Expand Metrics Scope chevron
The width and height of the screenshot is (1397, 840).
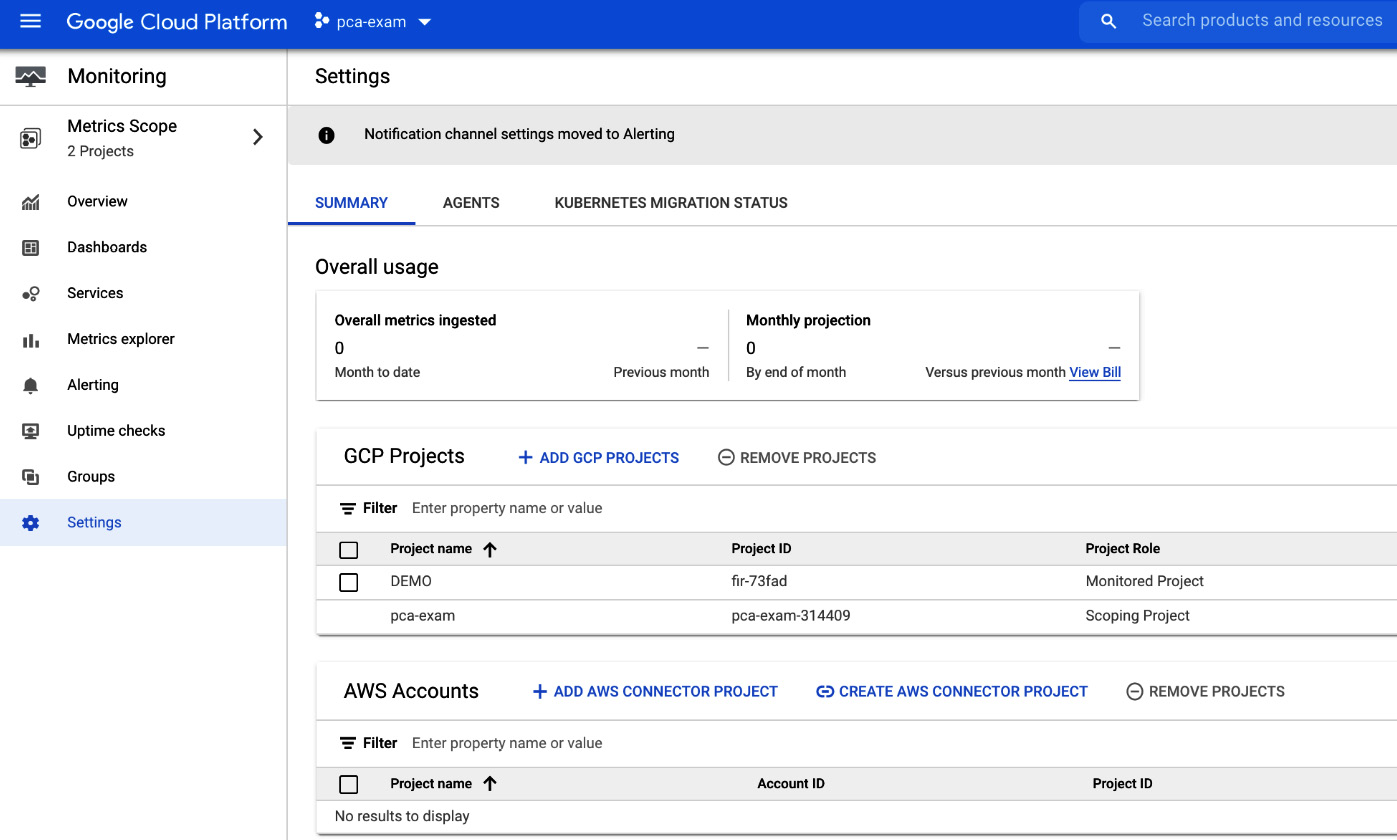(258, 138)
